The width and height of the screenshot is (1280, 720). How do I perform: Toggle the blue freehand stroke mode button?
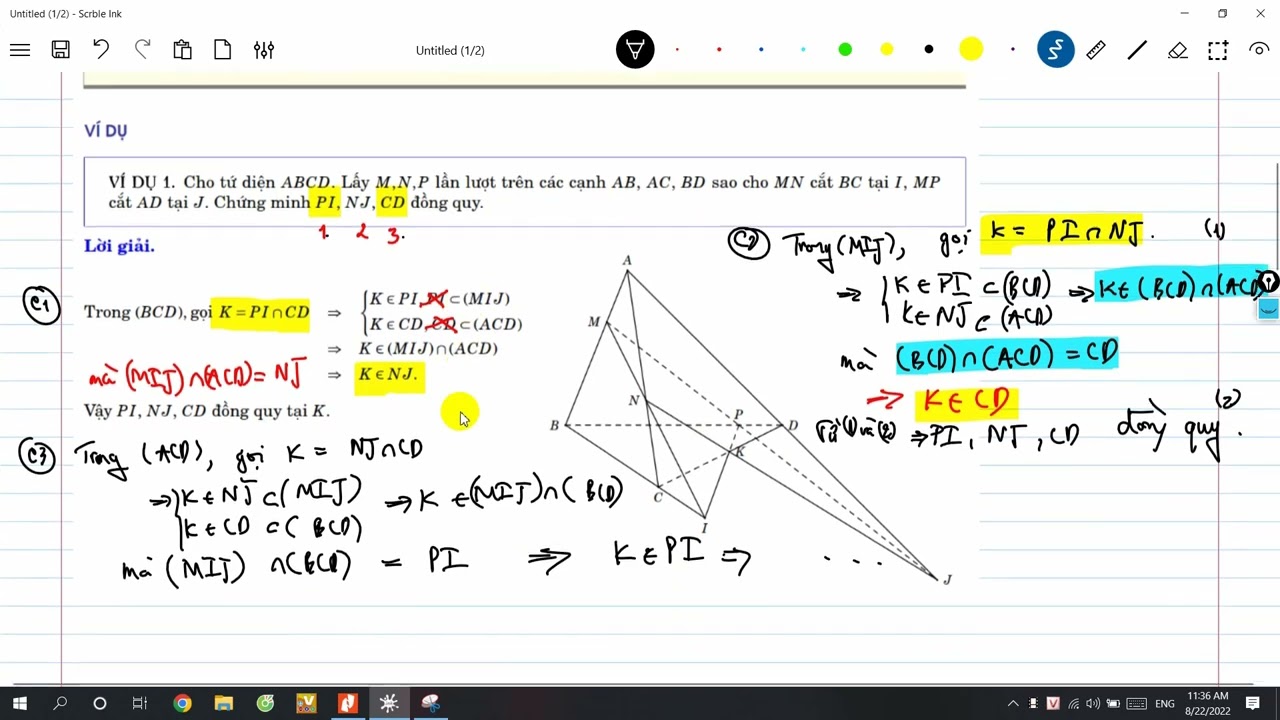point(1055,50)
